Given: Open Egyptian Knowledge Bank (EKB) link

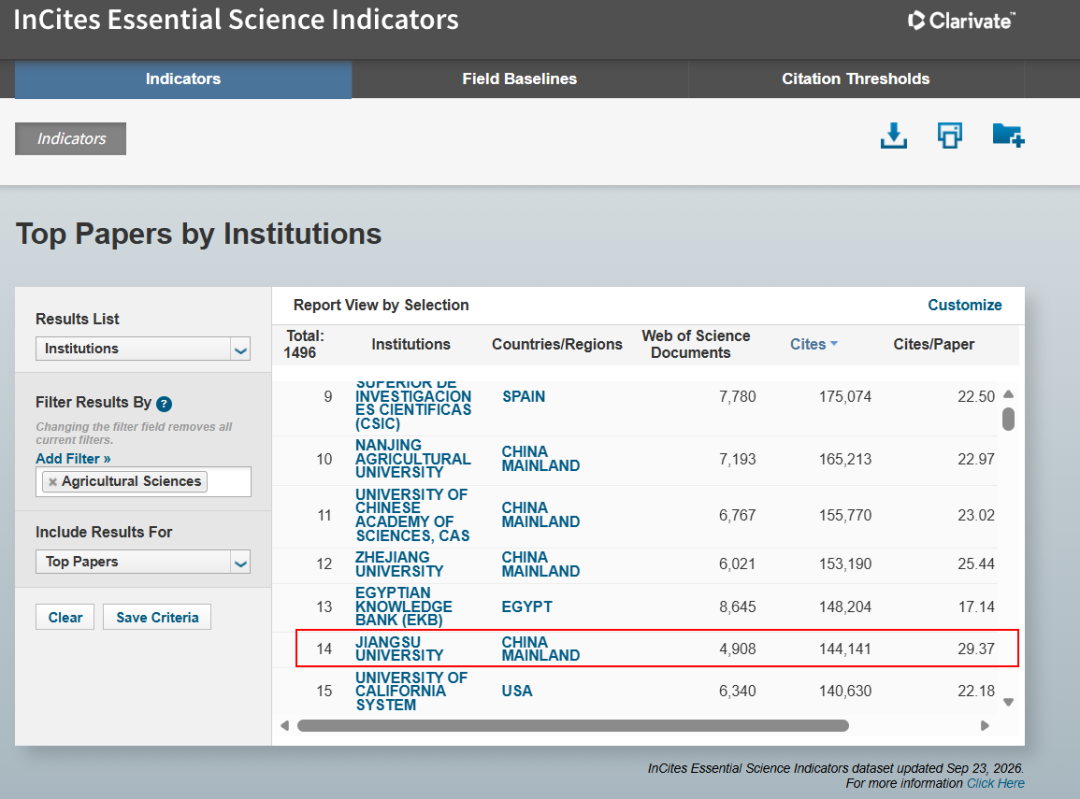Looking at the screenshot, I should pos(404,607).
